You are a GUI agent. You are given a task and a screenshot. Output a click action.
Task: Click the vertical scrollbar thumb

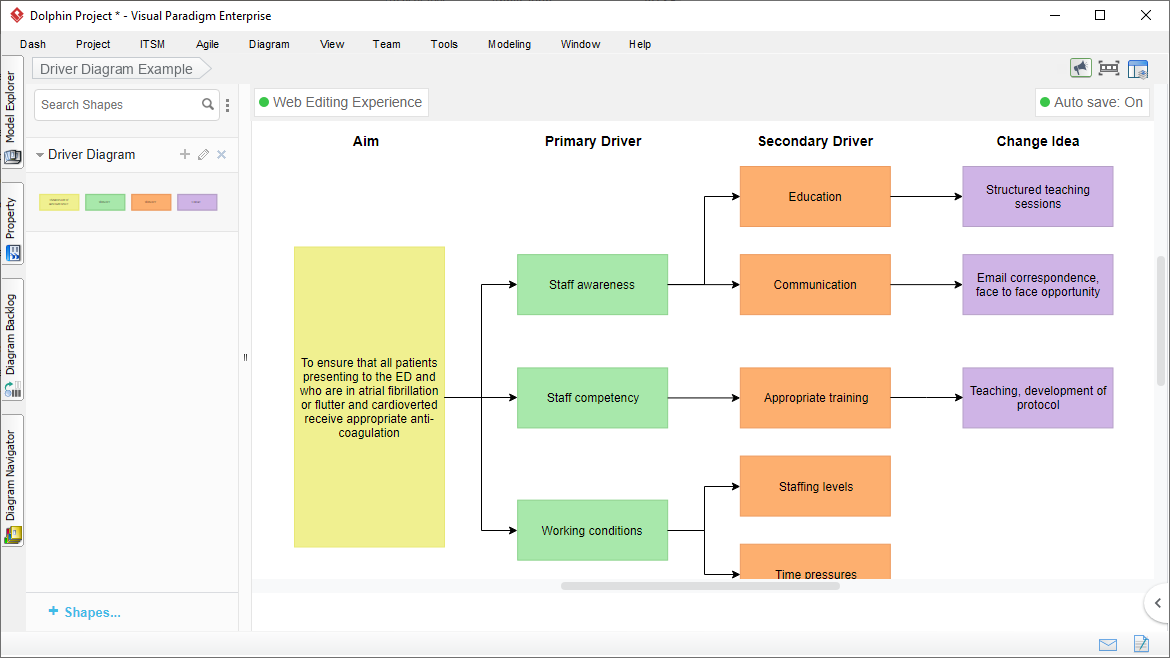(1160, 321)
